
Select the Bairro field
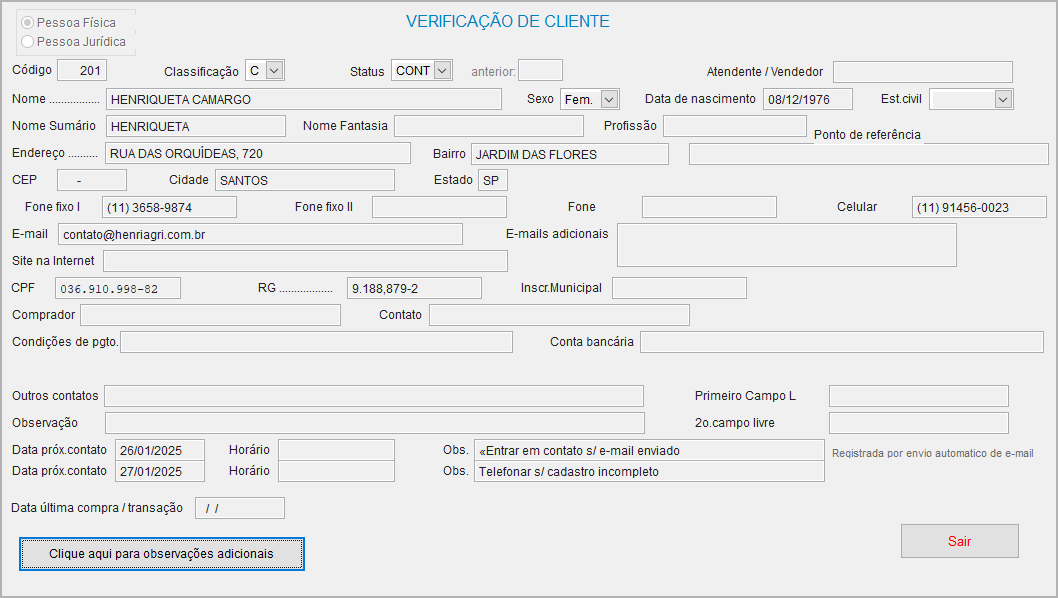pyautogui.click(x=569, y=154)
